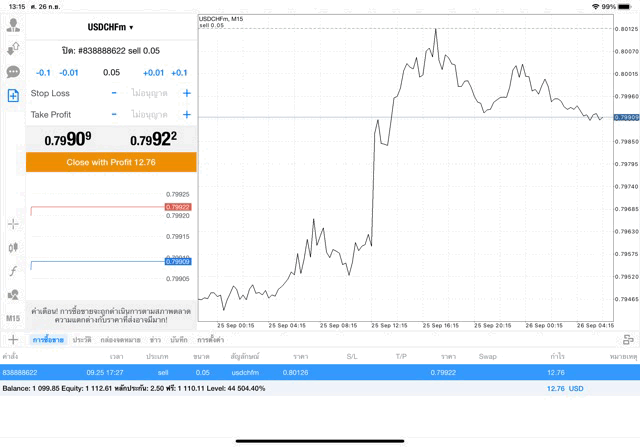The image size is (640, 447).
Task: Select the 838888622 sell position row
Action: tap(300, 372)
